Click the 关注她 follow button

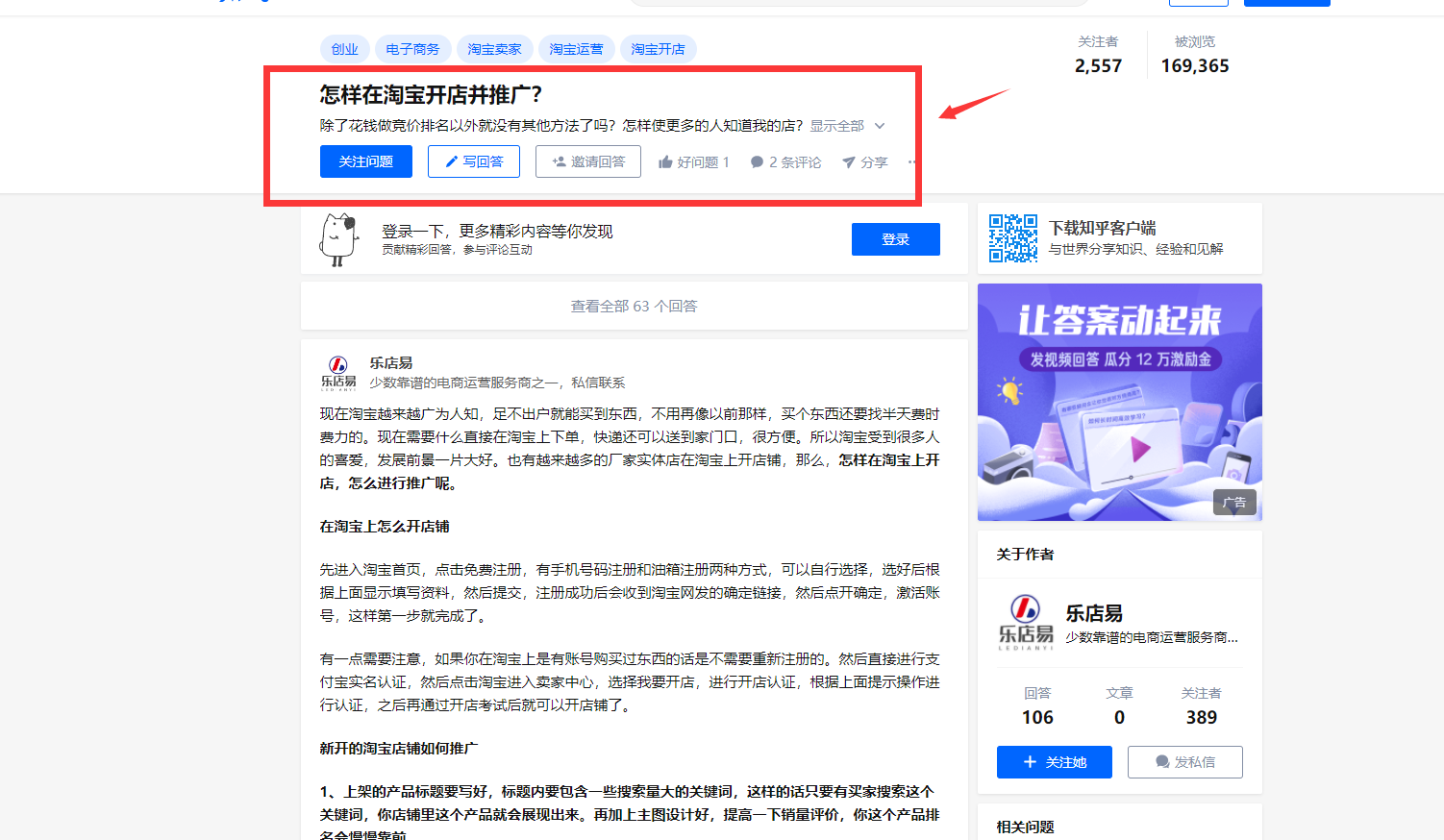pyautogui.click(x=1055, y=762)
